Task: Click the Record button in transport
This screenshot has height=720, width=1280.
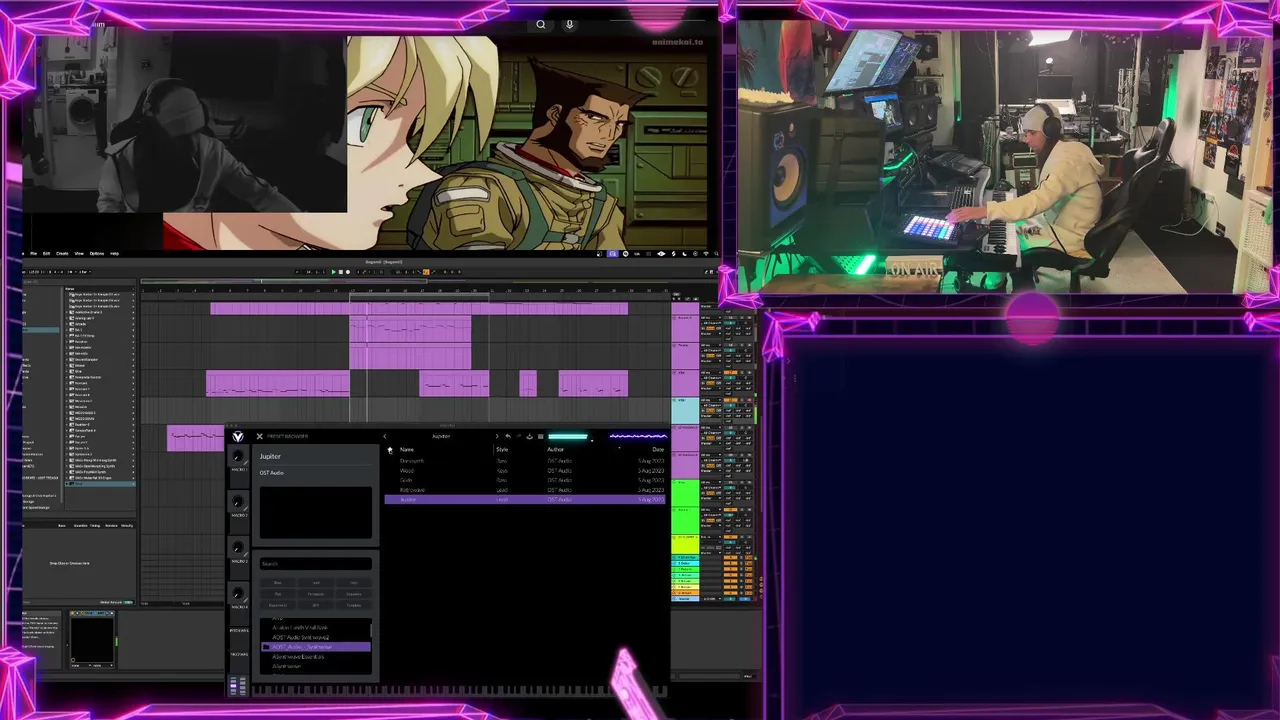Action: tap(348, 272)
